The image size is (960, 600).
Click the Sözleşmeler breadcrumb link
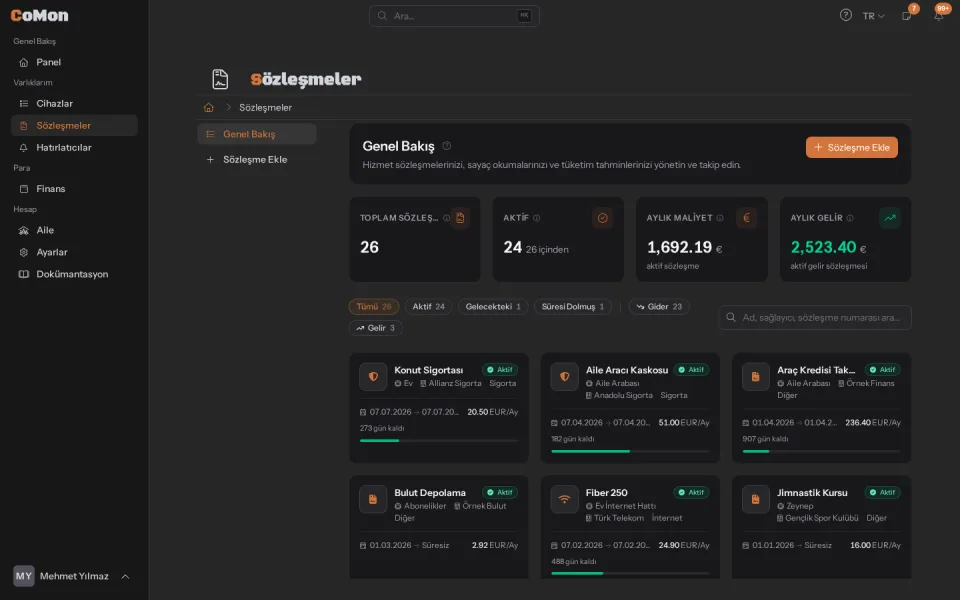265,108
